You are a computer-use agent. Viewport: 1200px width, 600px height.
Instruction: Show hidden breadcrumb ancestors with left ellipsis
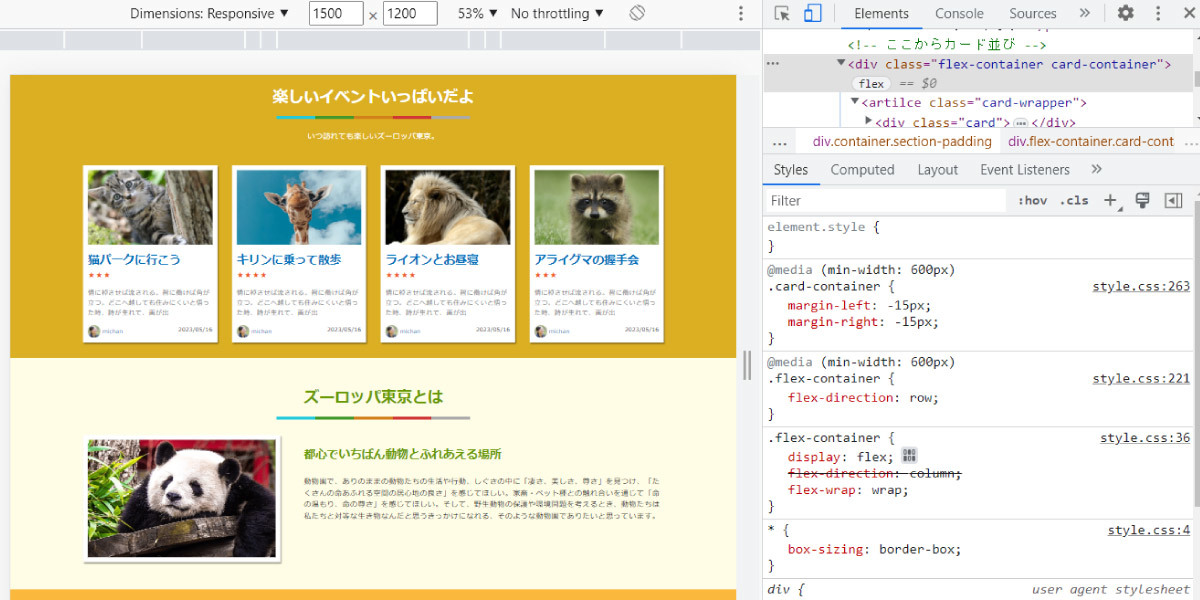780,142
